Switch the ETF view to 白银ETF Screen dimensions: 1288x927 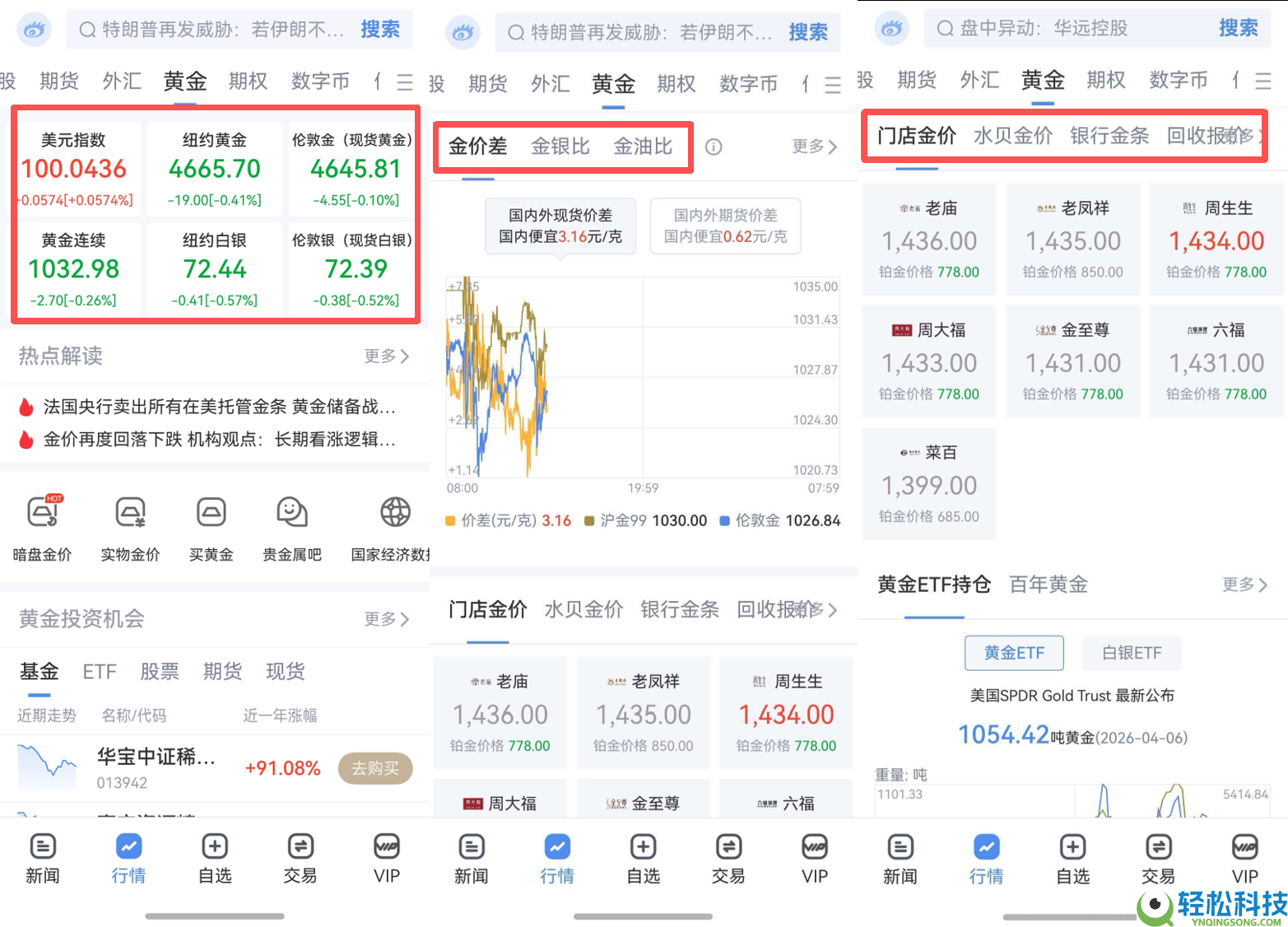[1131, 653]
